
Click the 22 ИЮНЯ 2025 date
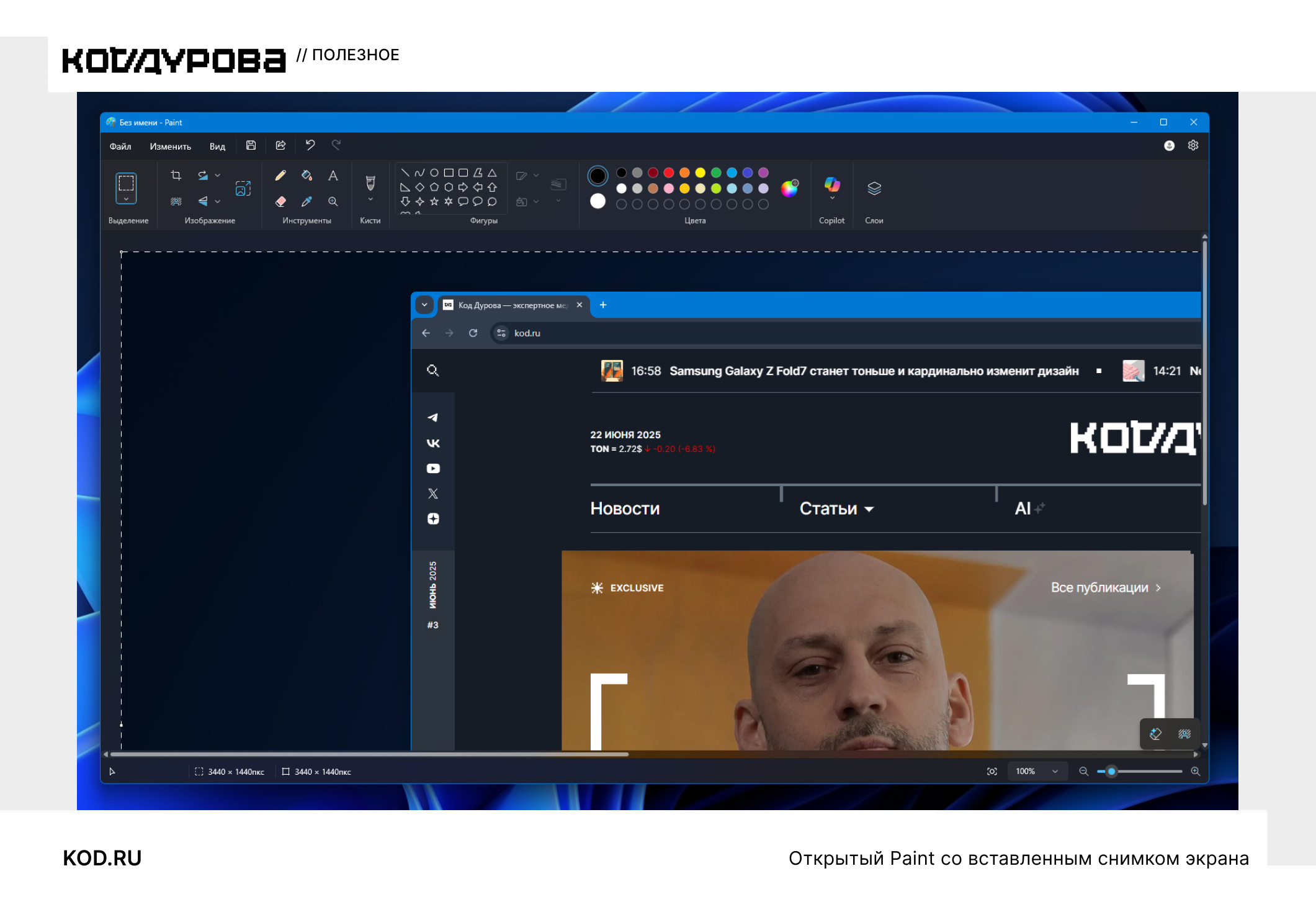pyautogui.click(x=625, y=435)
